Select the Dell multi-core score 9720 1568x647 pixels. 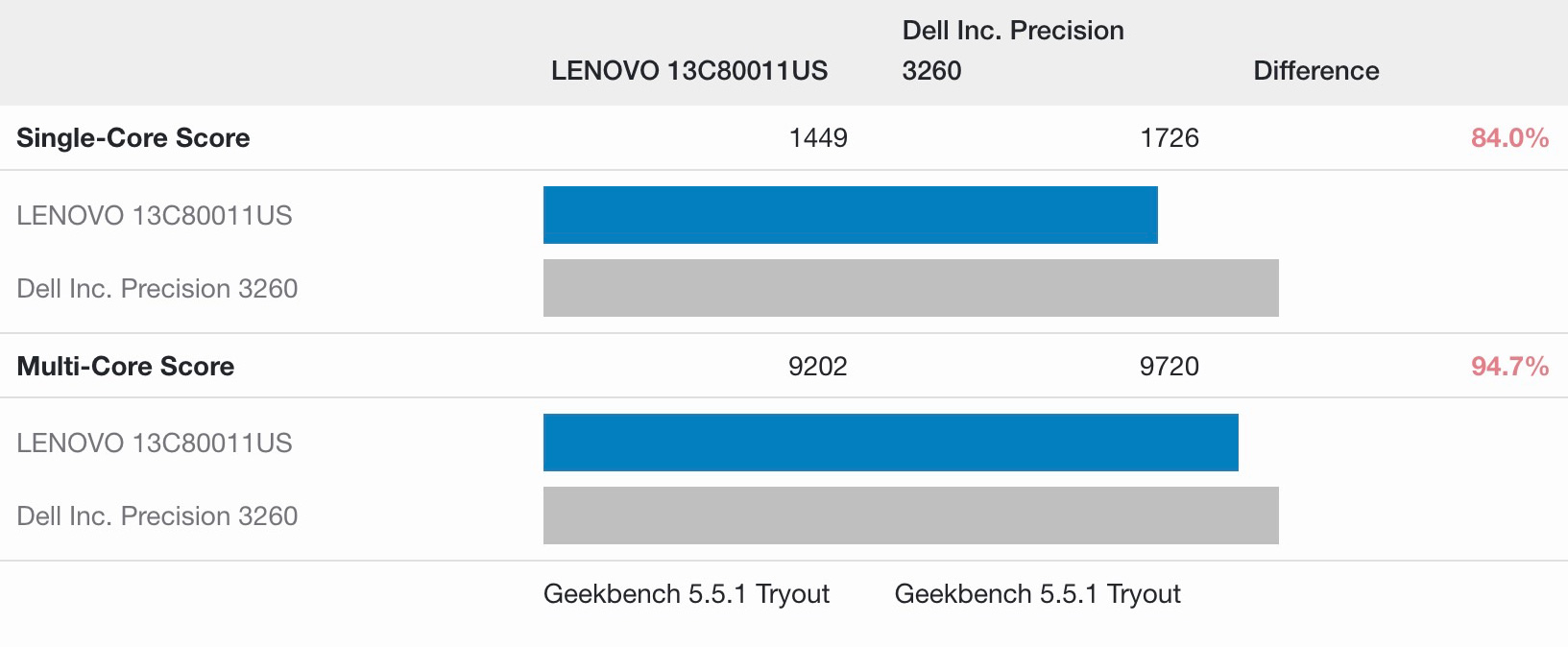click(x=1169, y=367)
